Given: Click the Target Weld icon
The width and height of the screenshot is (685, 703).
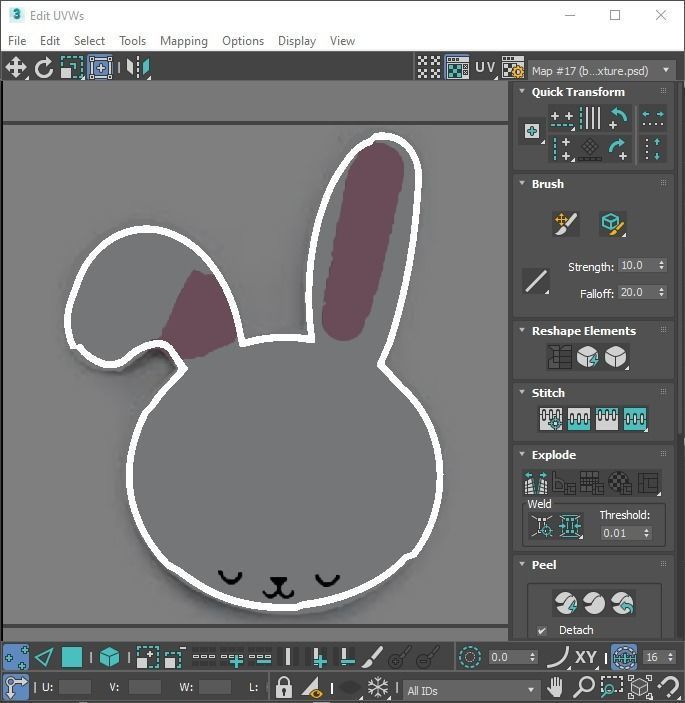Looking at the screenshot, I should [542, 525].
